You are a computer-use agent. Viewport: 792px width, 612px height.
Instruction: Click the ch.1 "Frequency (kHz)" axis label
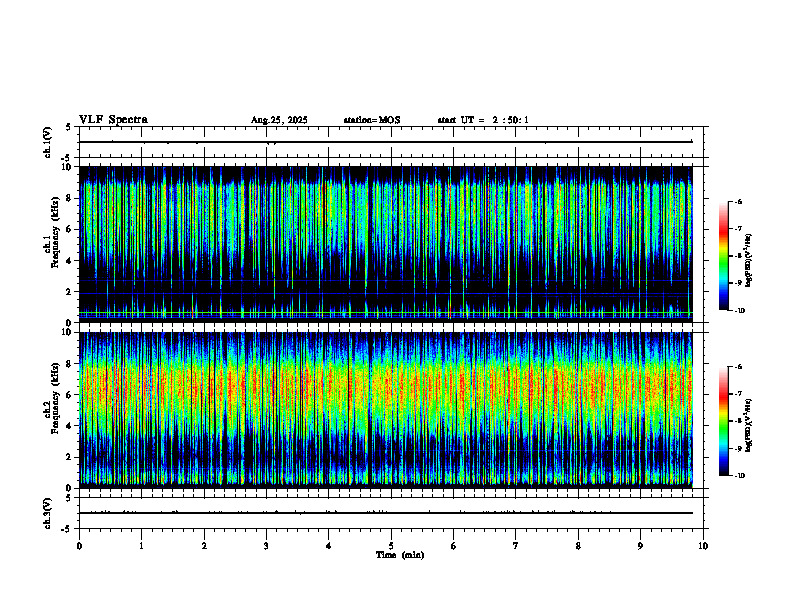(56, 232)
